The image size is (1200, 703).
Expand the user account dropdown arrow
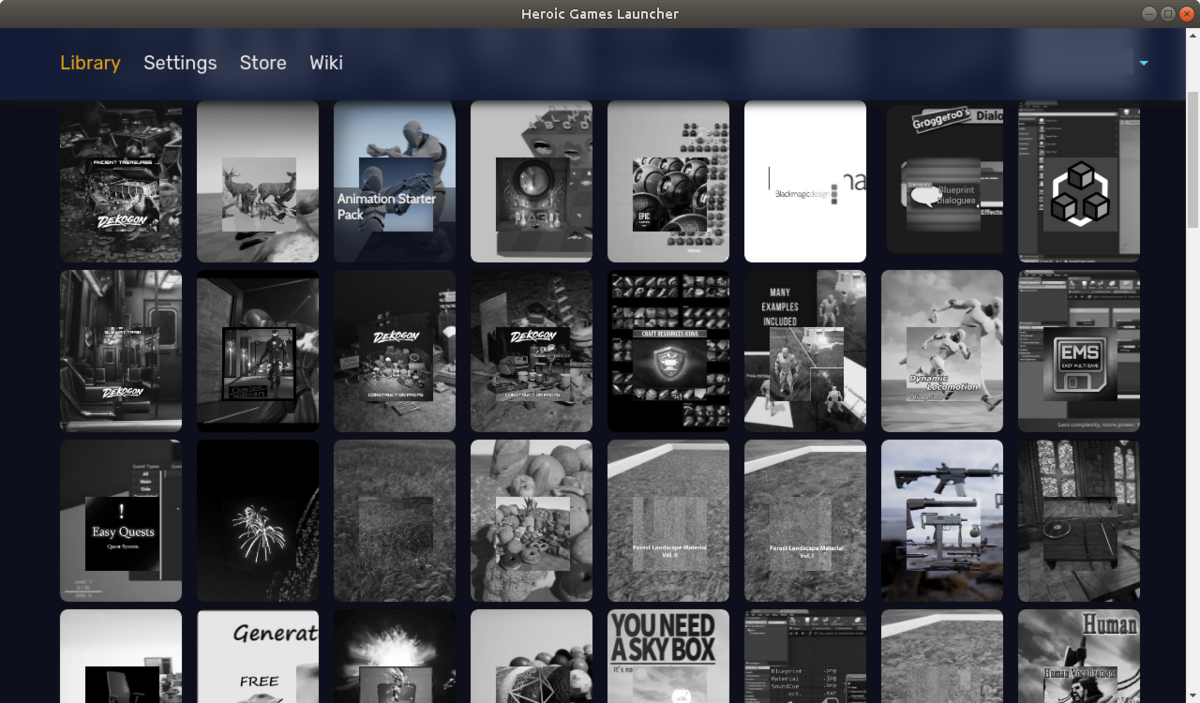[1143, 63]
